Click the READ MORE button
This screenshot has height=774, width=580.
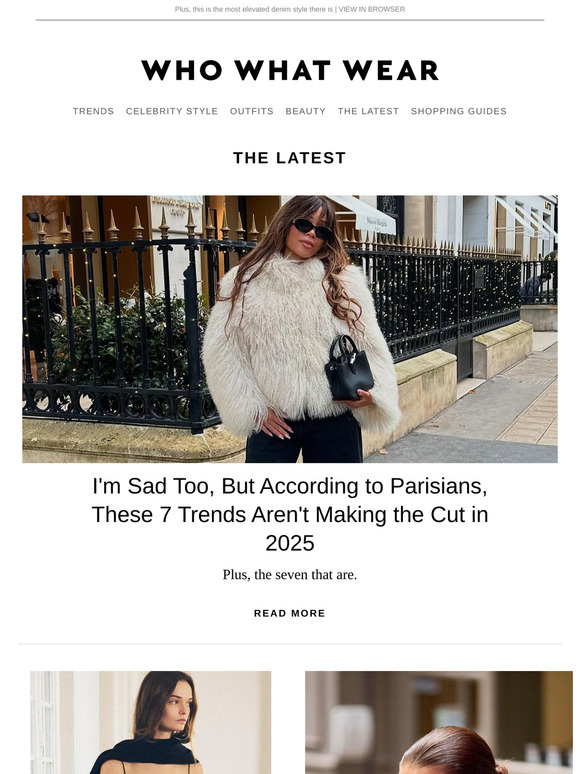click(x=290, y=613)
